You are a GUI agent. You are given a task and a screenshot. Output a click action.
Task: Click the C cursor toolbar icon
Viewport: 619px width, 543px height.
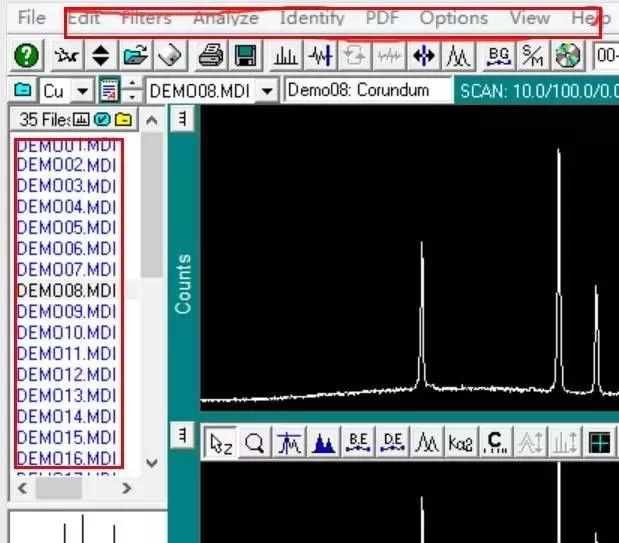pos(496,443)
